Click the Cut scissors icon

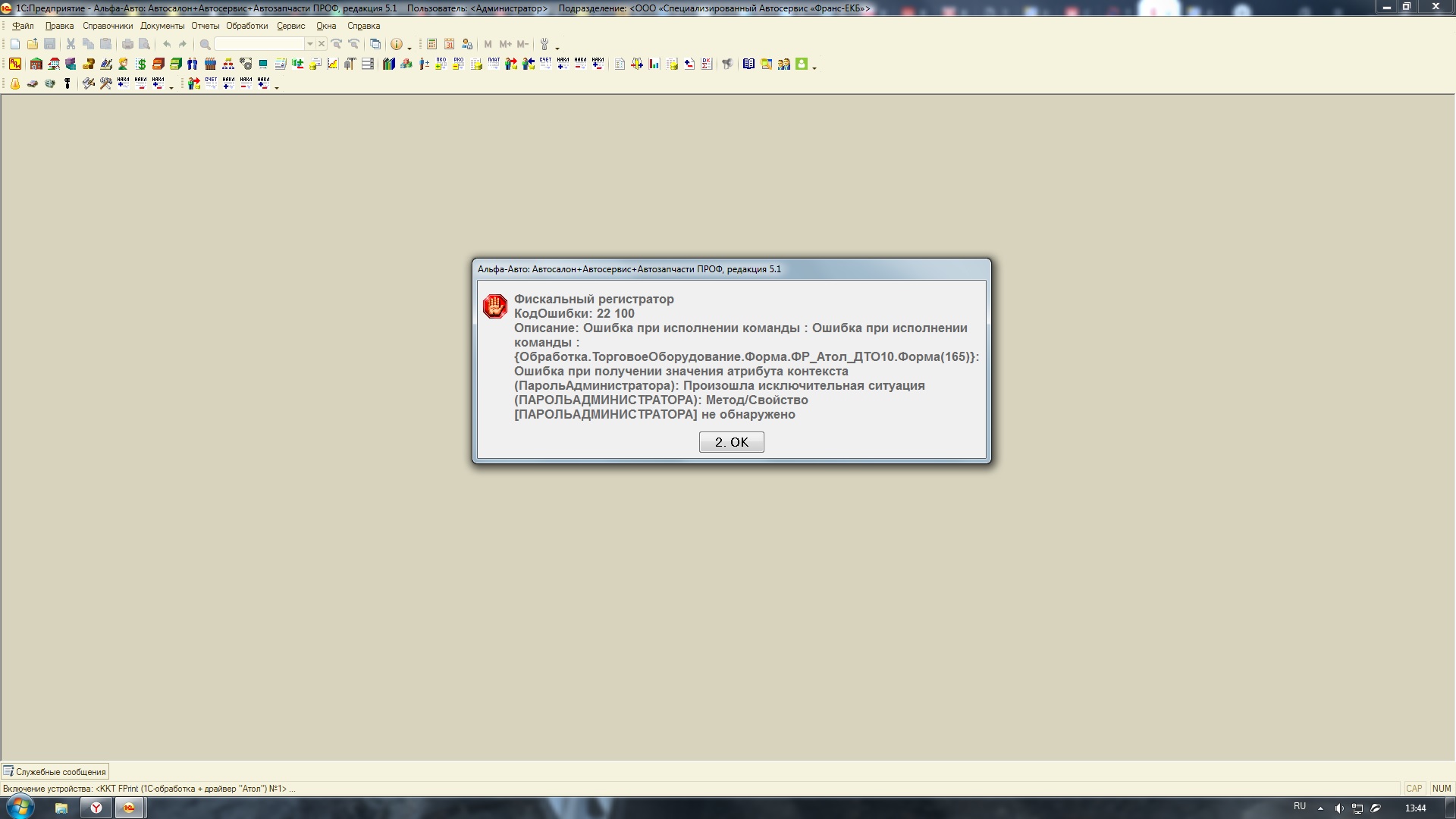pos(71,44)
